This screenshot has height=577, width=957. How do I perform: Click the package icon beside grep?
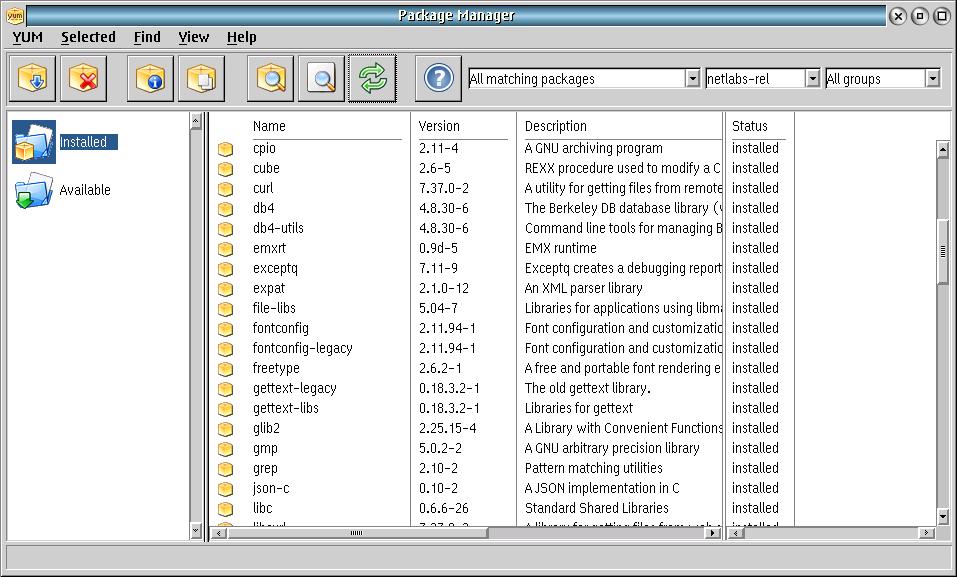[x=226, y=469]
